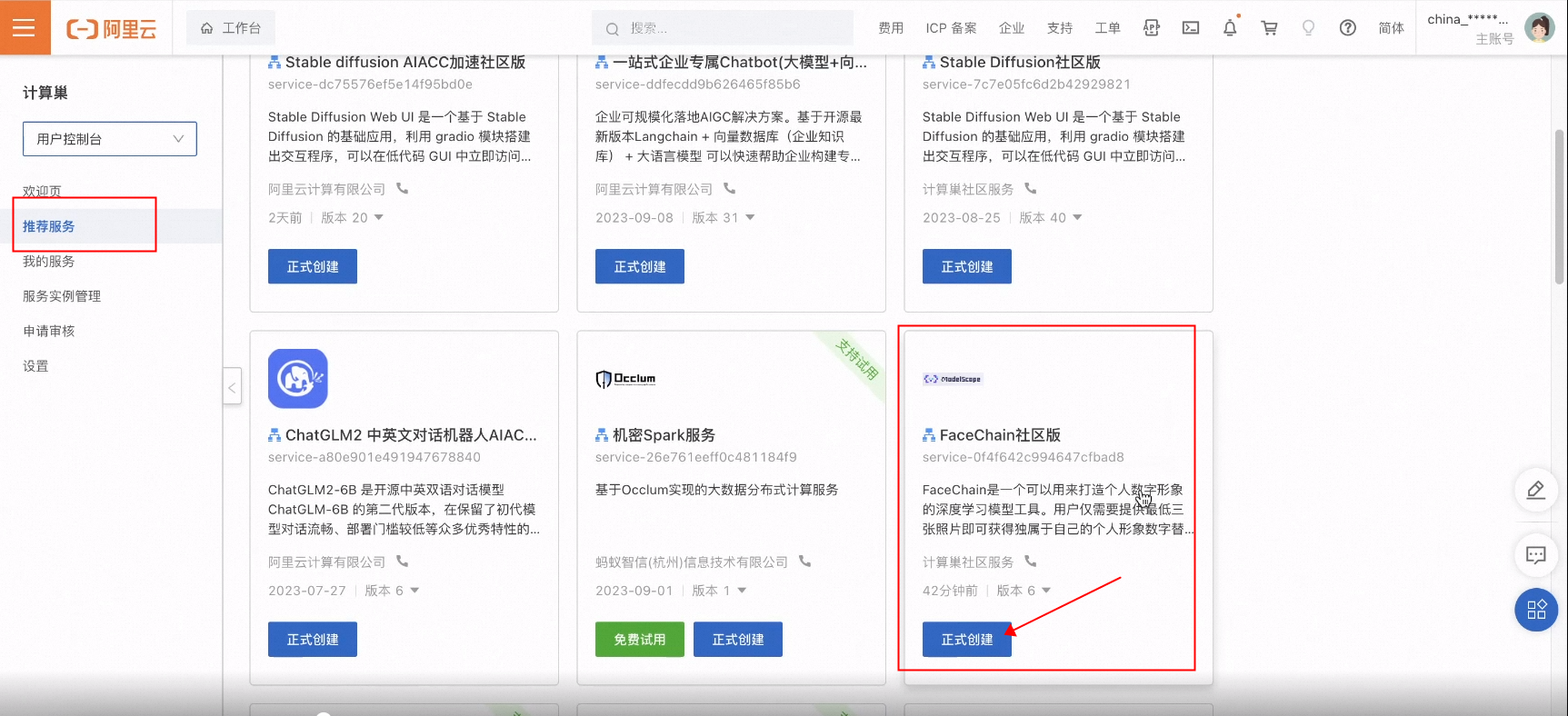Click the service tree icon beside 机密Spark服务

[x=602, y=435]
